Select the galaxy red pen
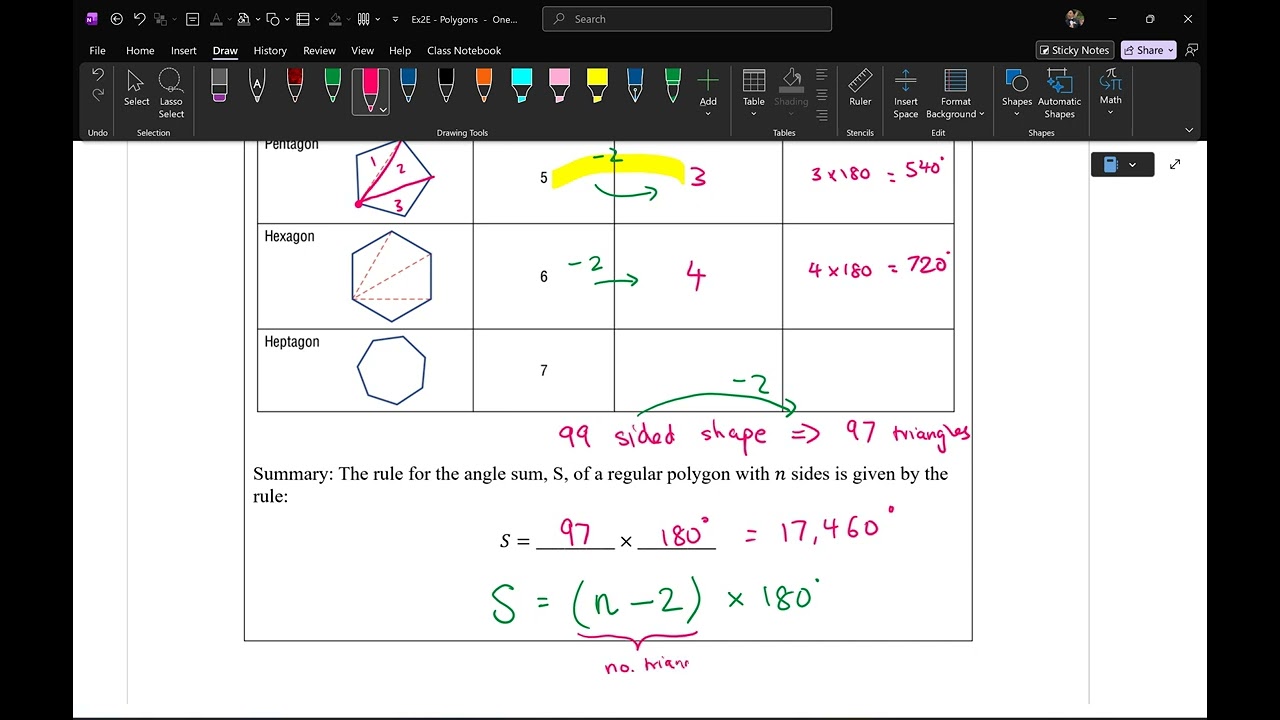This screenshot has width=1280, height=720. coord(295,85)
